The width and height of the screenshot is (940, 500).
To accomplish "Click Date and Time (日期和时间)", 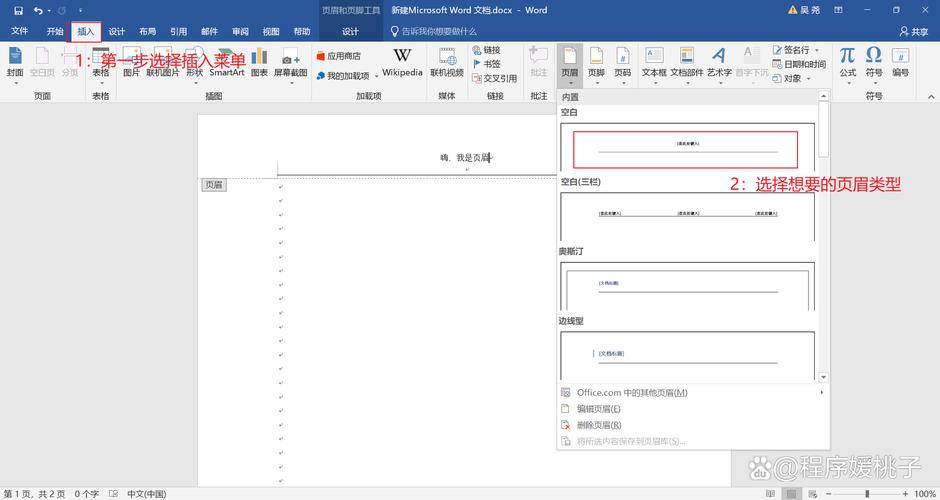I will point(799,64).
